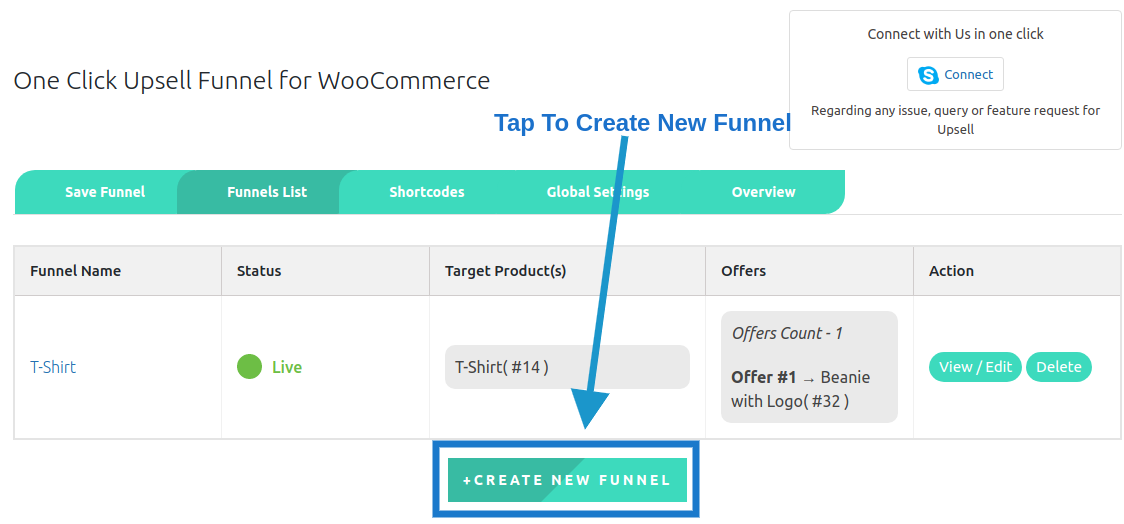Viewport: 1124px width, 524px height.
Task: Click the One Click Upsell Funnel heading
Action: tap(252, 80)
